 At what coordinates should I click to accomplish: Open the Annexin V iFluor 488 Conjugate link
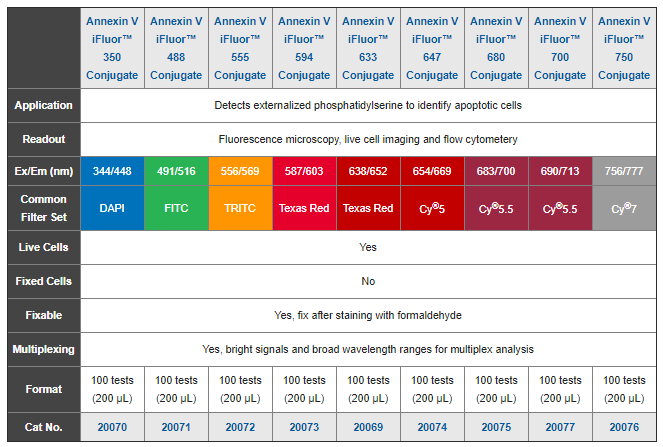[176, 48]
